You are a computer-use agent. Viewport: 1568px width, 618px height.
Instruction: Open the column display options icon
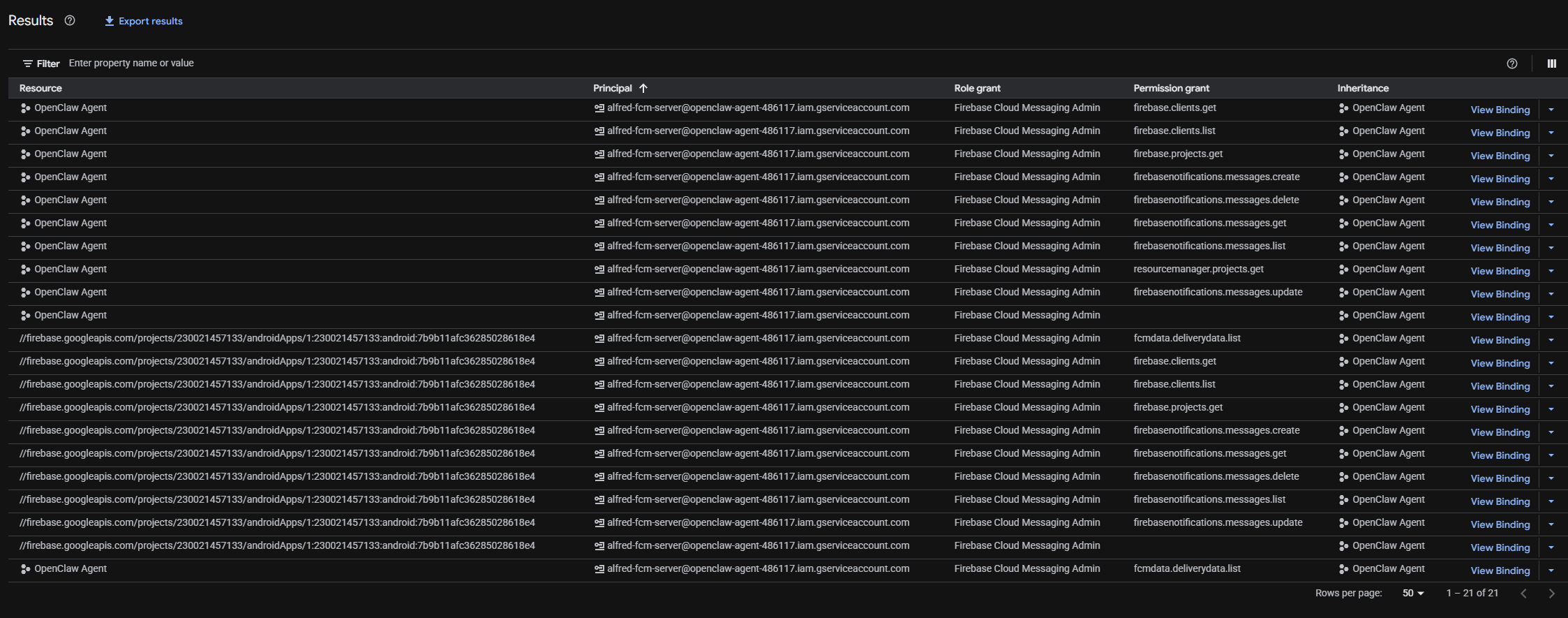(1551, 64)
